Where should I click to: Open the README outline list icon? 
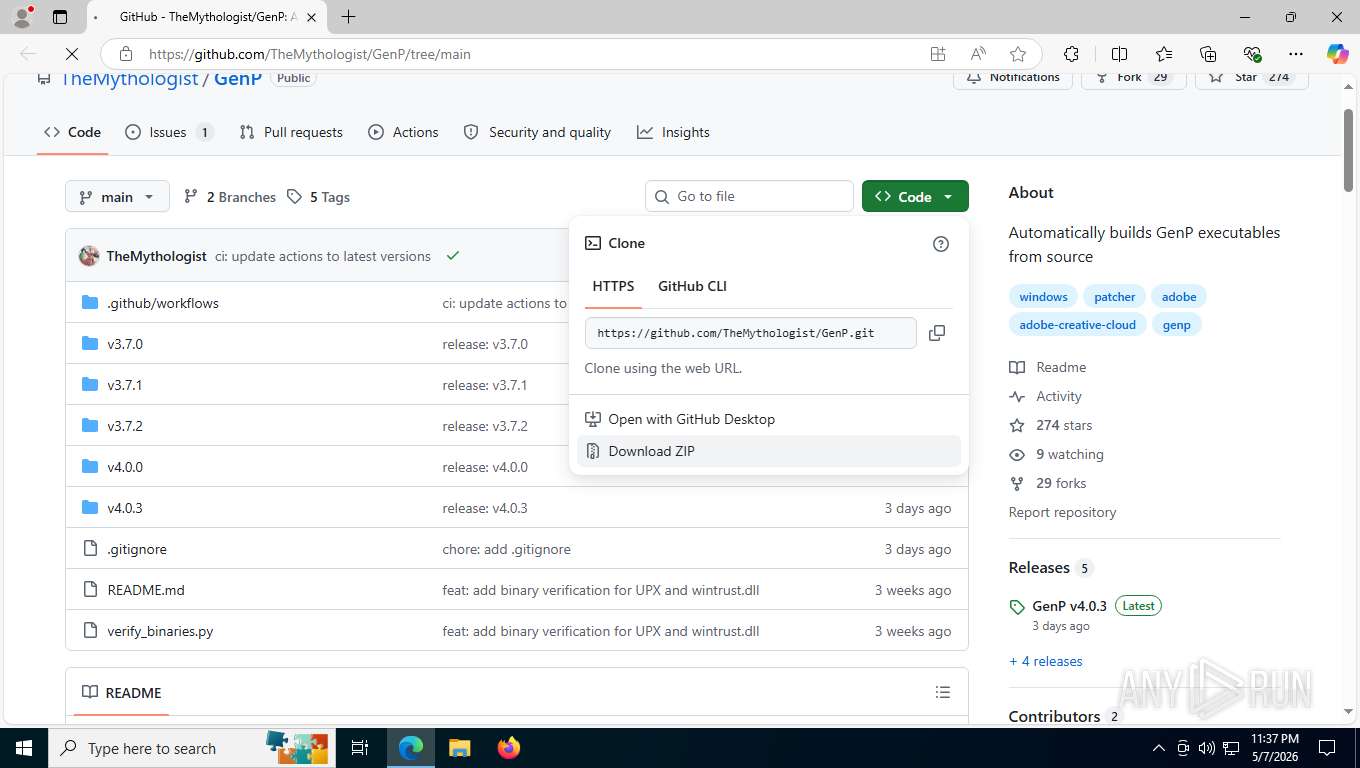[x=942, y=692]
